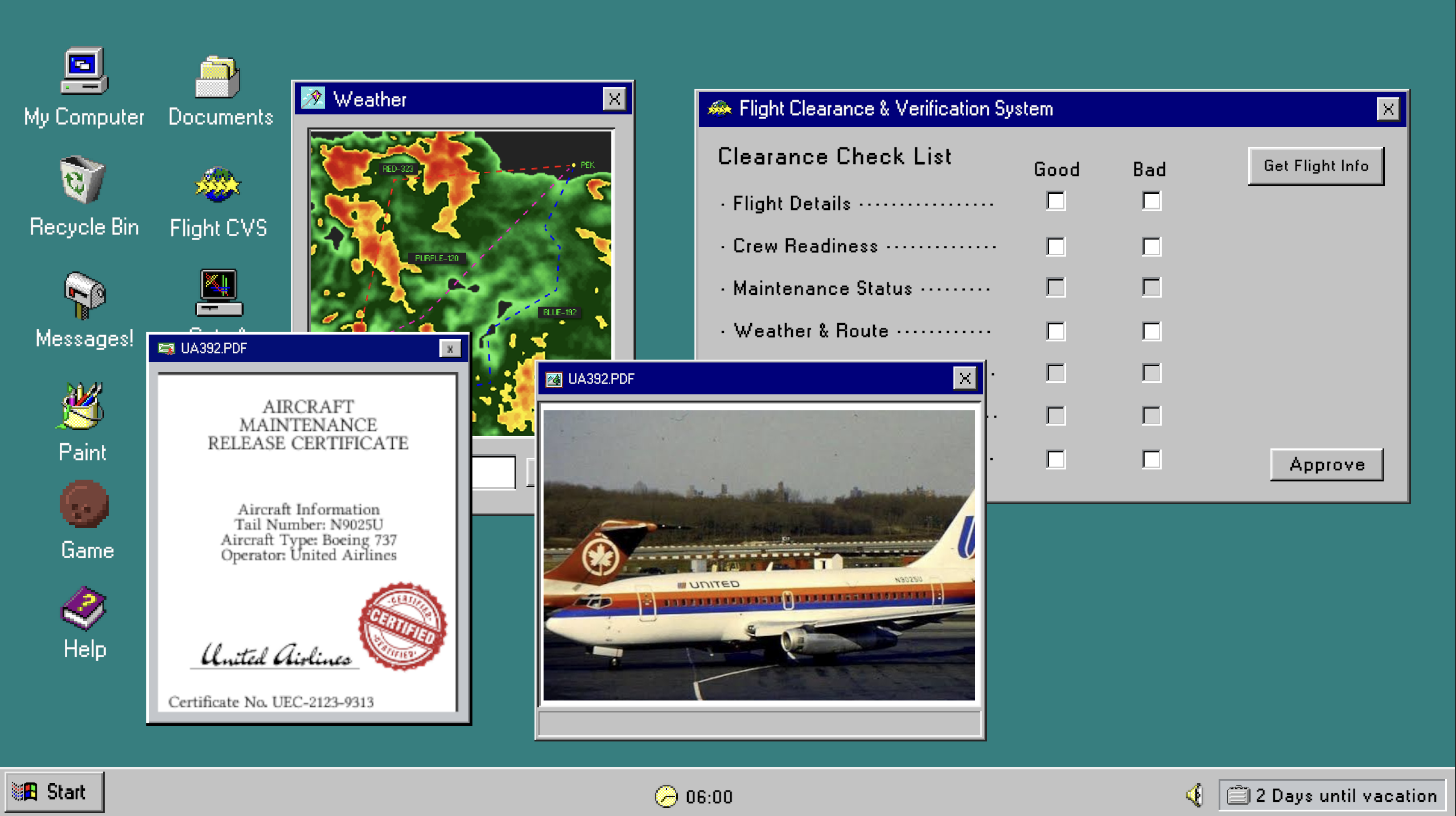
Task: Click the Tail Number: N9025U line
Action: [309, 524]
